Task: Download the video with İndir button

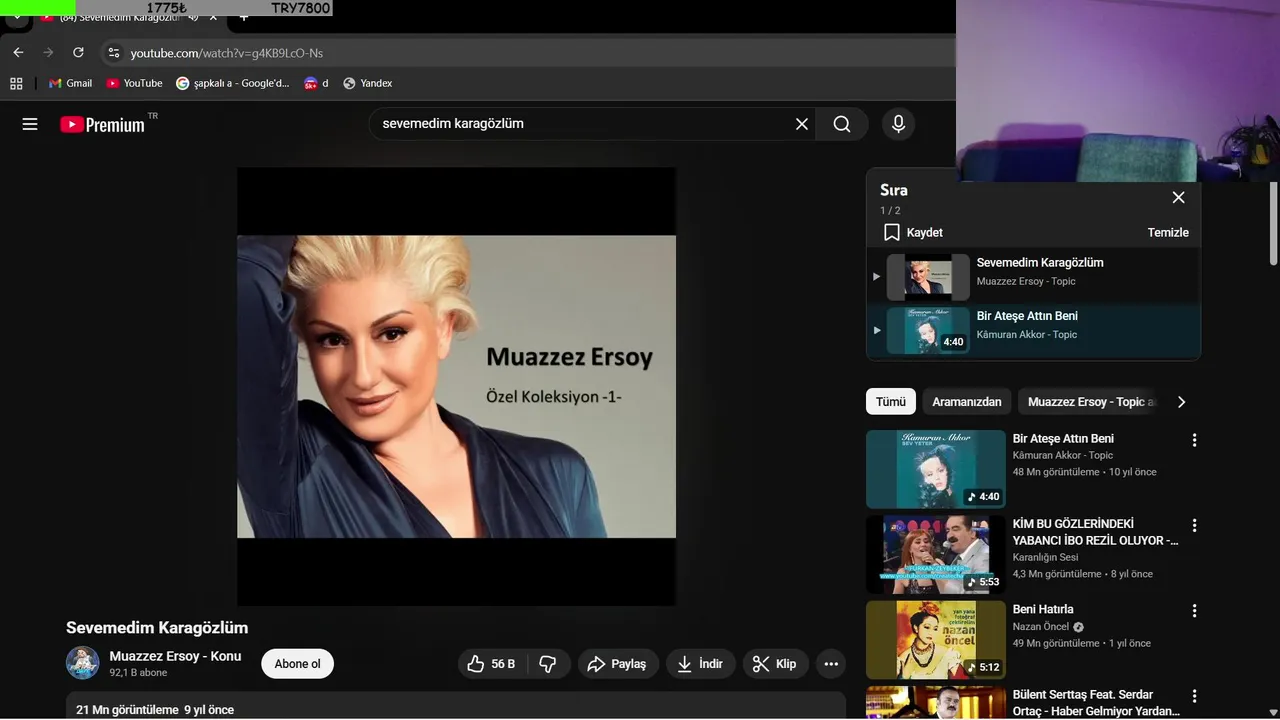Action: tap(700, 664)
